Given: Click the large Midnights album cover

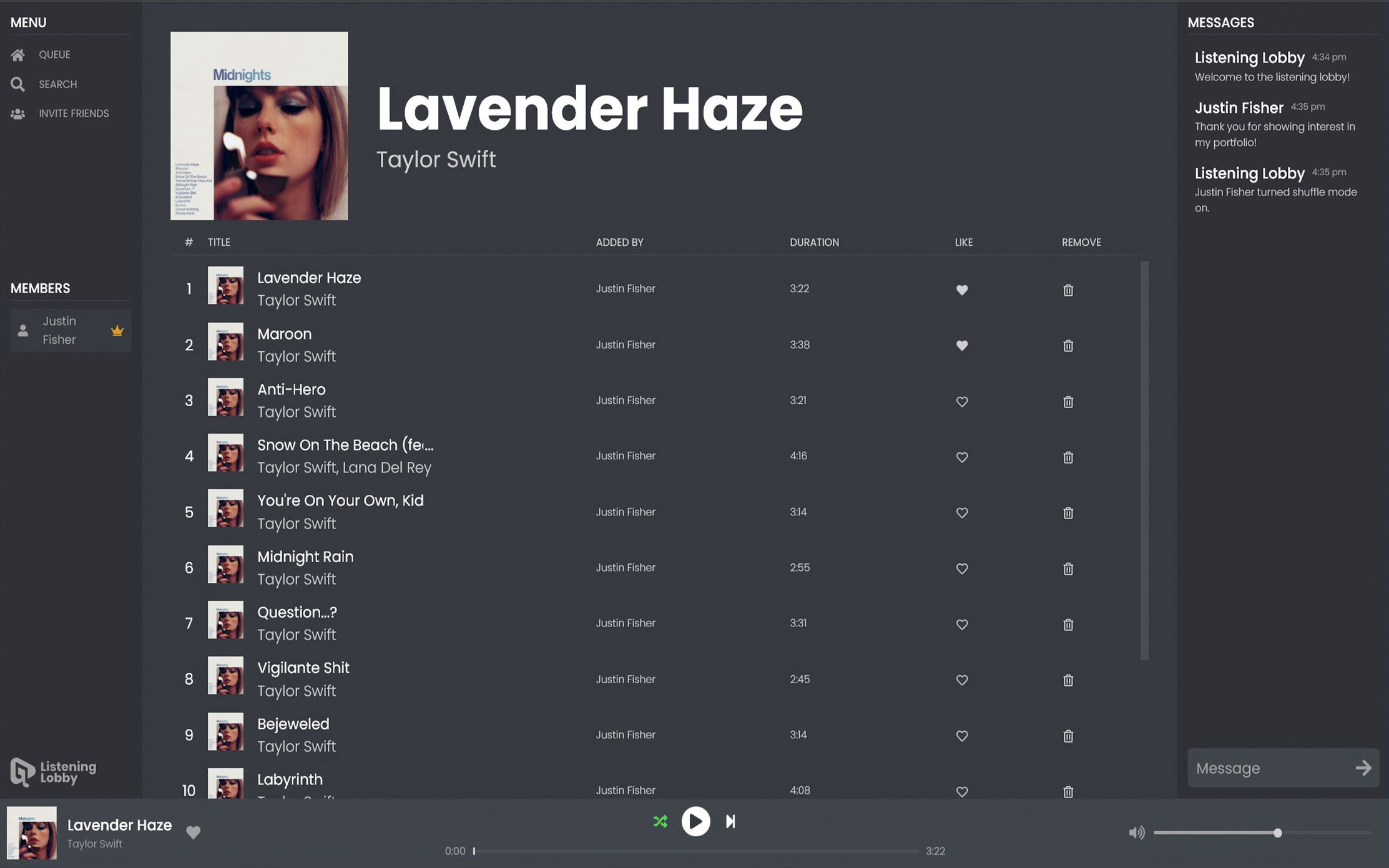Looking at the screenshot, I should [x=259, y=125].
